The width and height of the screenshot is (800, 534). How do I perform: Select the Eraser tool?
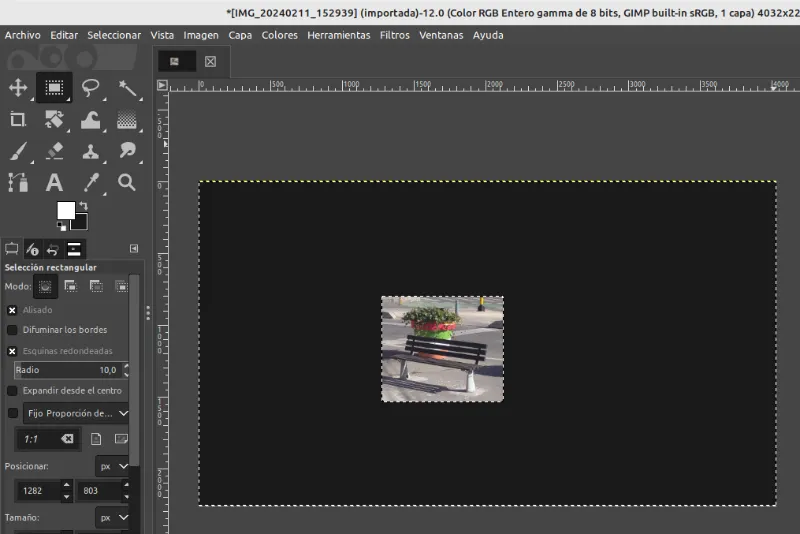point(54,151)
